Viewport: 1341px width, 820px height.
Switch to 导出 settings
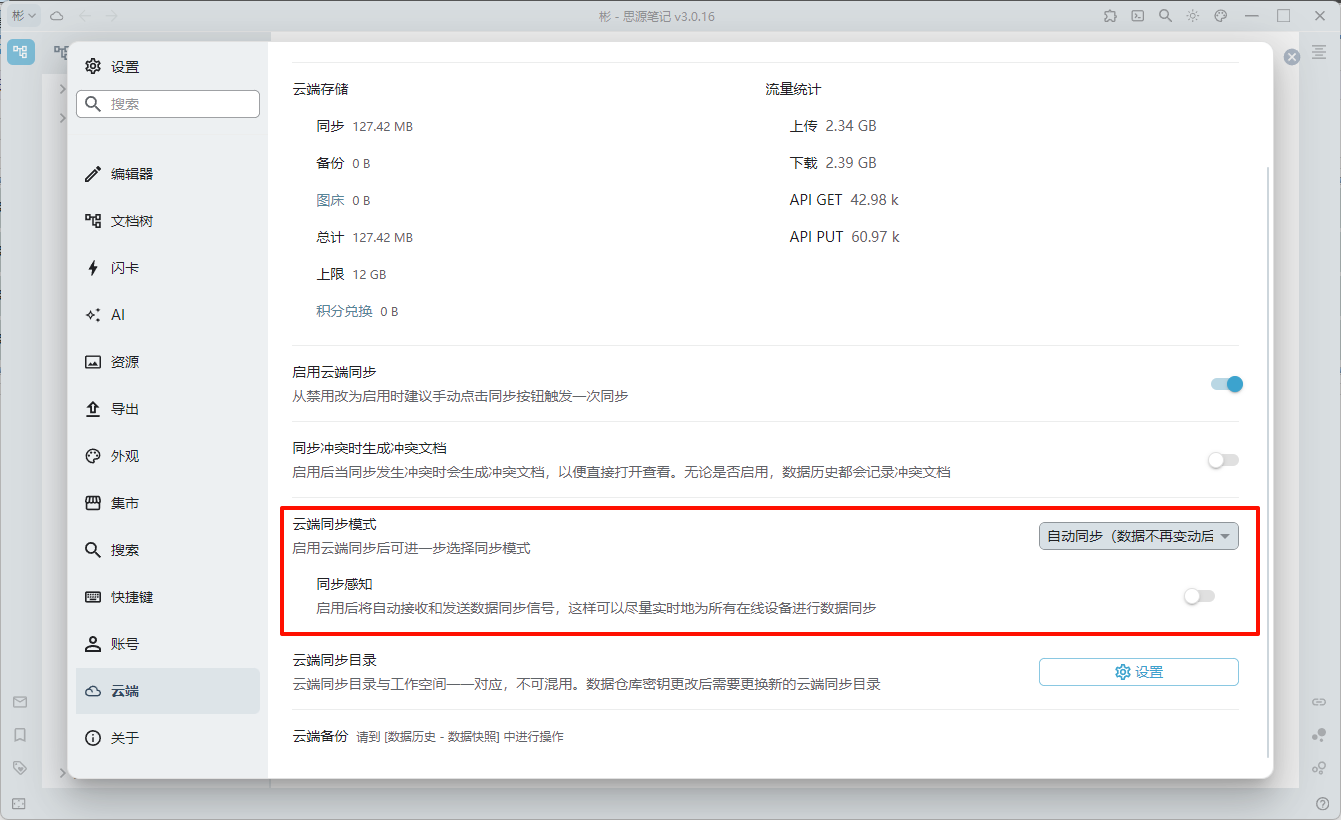pyautogui.click(x=168, y=409)
